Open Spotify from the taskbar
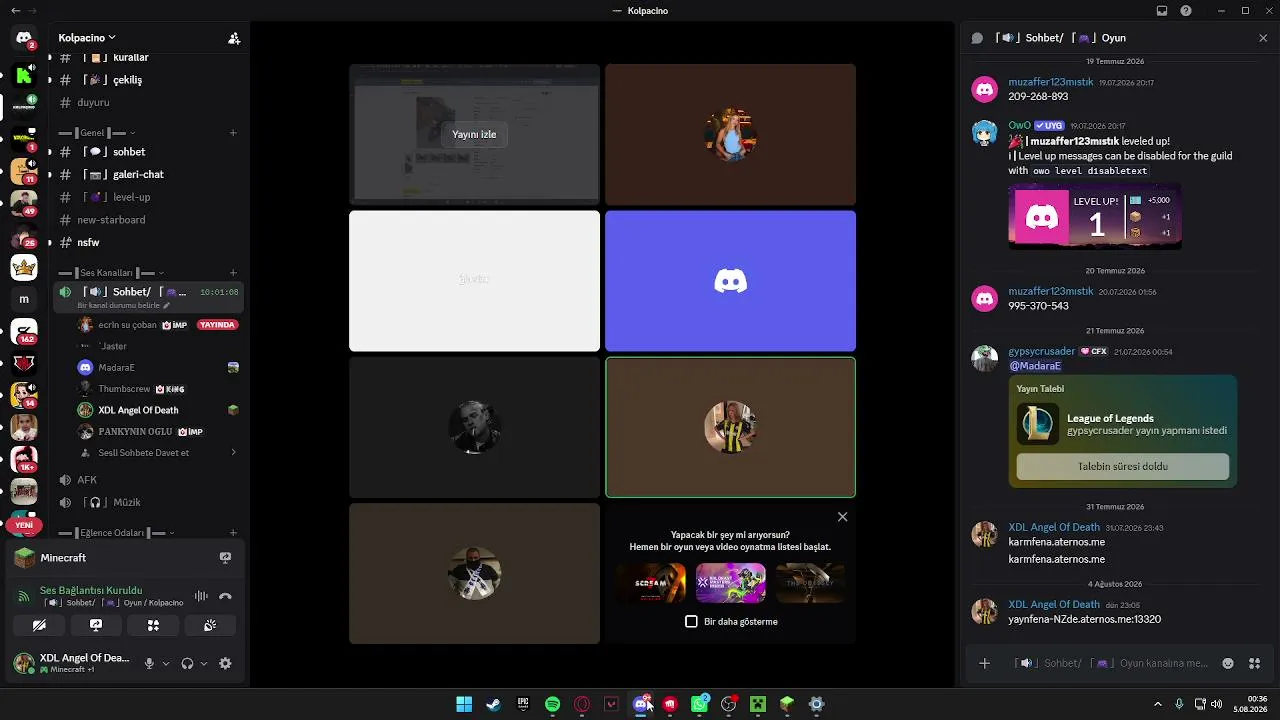 [552, 704]
